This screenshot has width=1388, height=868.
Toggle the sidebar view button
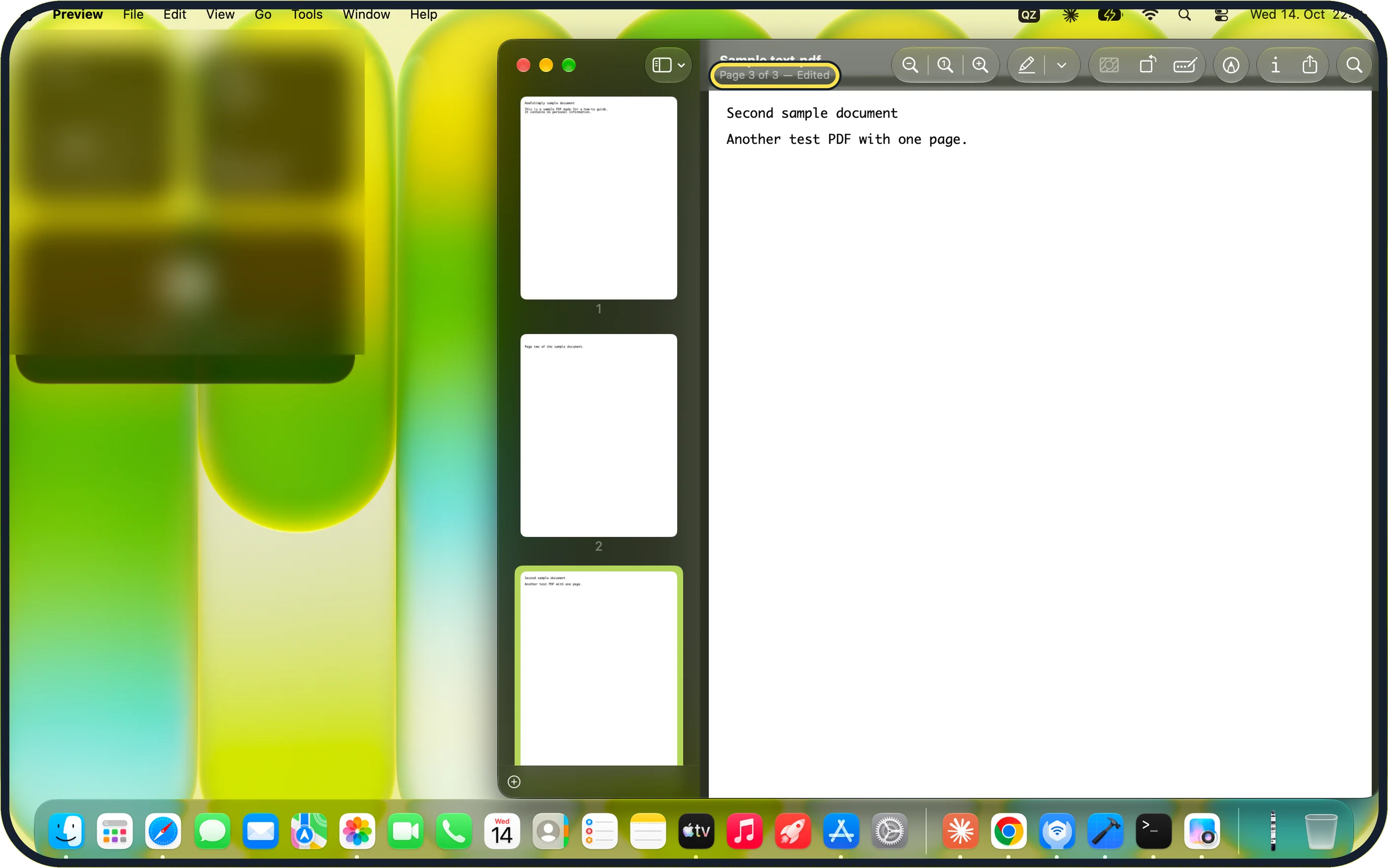661,65
